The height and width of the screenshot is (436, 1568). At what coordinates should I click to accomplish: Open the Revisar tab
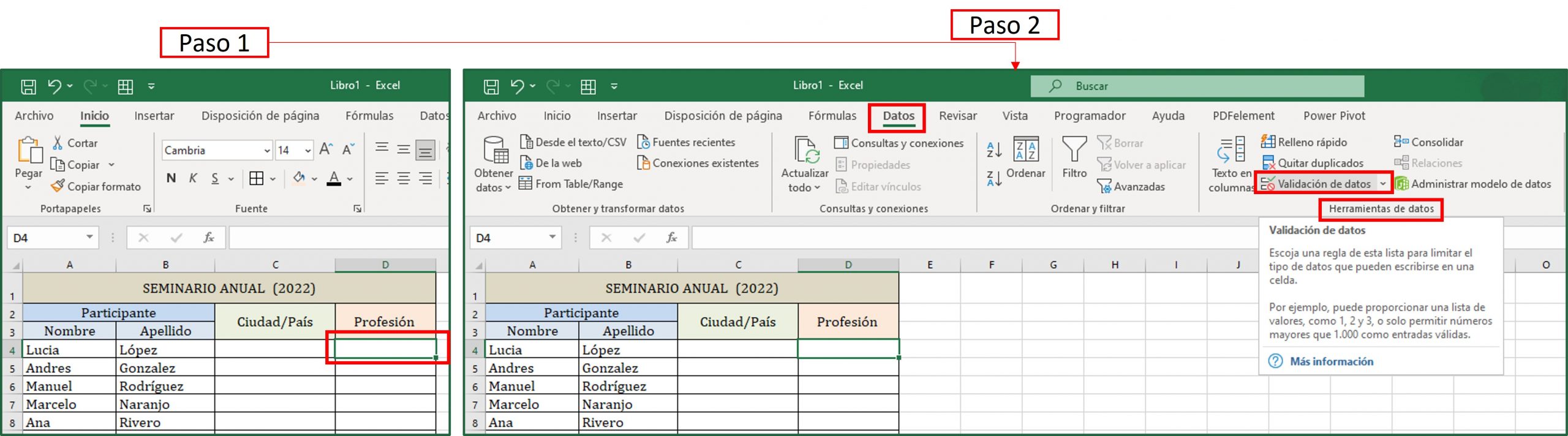[x=958, y=116]
